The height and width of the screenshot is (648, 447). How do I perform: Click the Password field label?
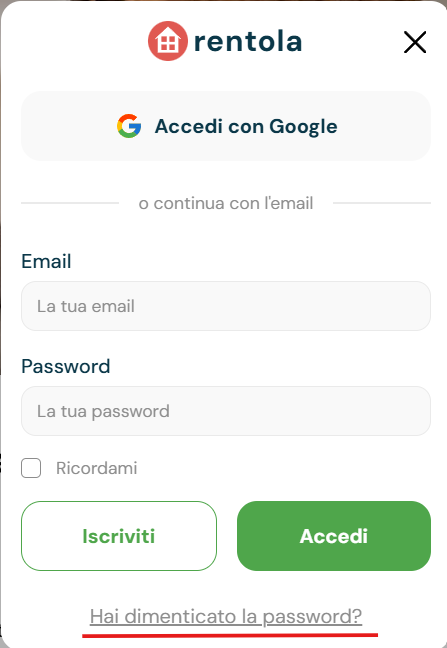pyautogui.click(x=66, y=367)
